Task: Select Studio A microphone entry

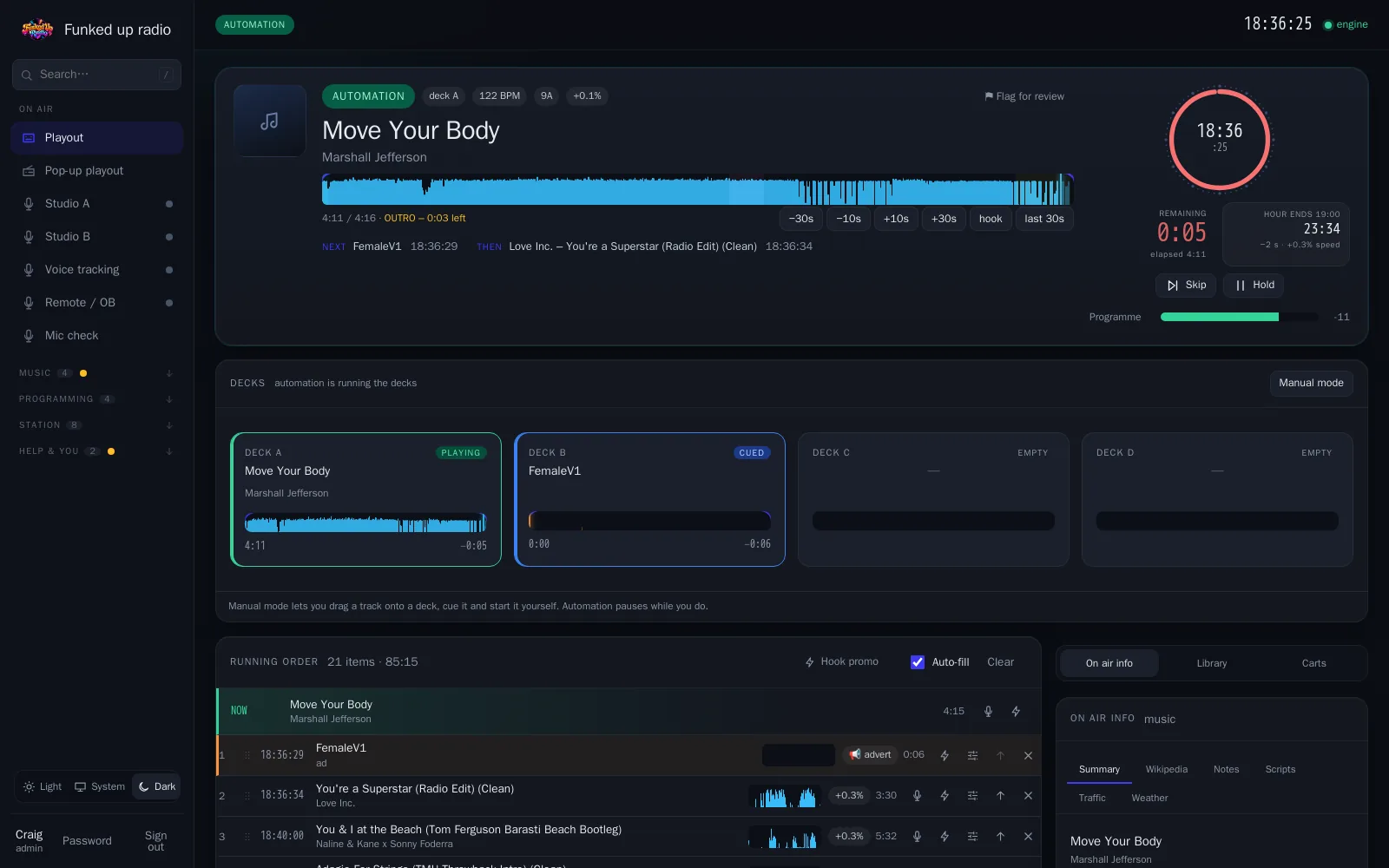Action: (x=96, y=204)
